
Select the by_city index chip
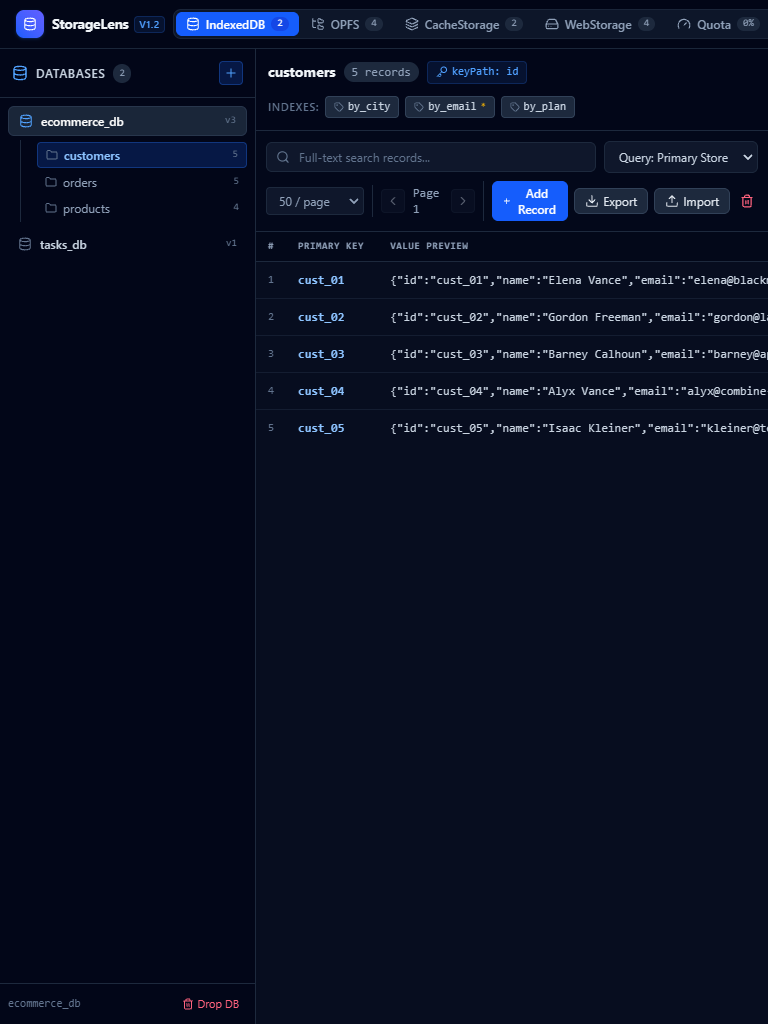[362, 107]
